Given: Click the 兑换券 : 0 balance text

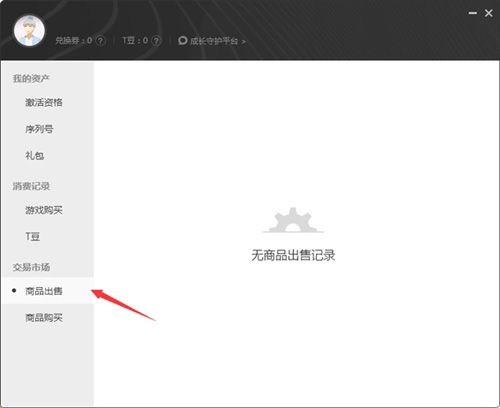Looking at the screenshot, I should 73,41.
